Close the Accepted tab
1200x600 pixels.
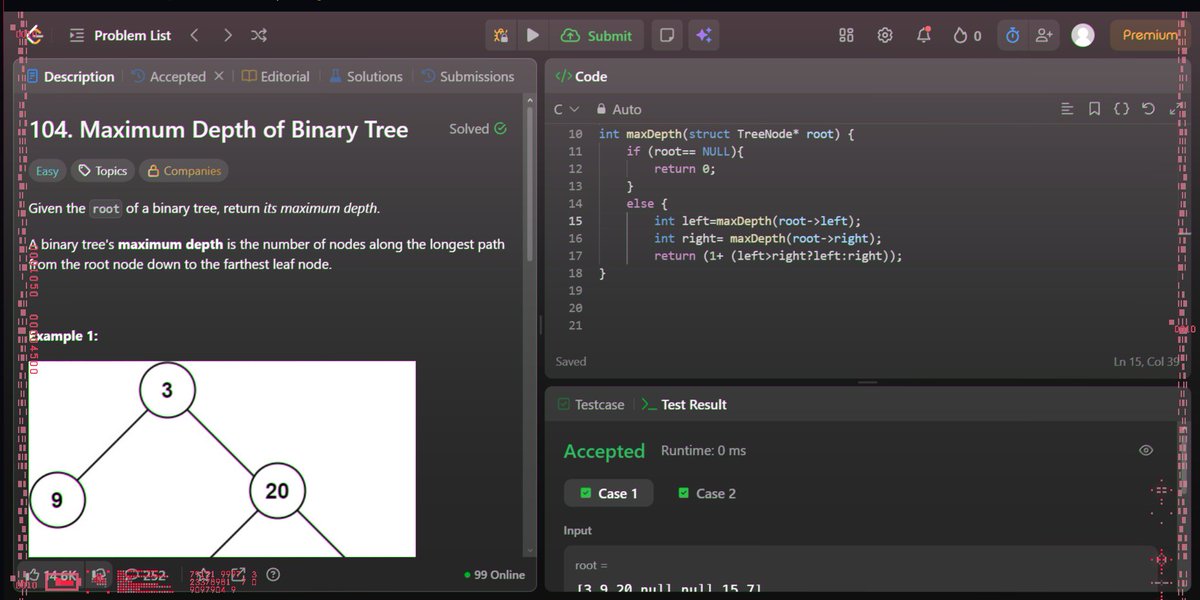[x=219, y=77]
